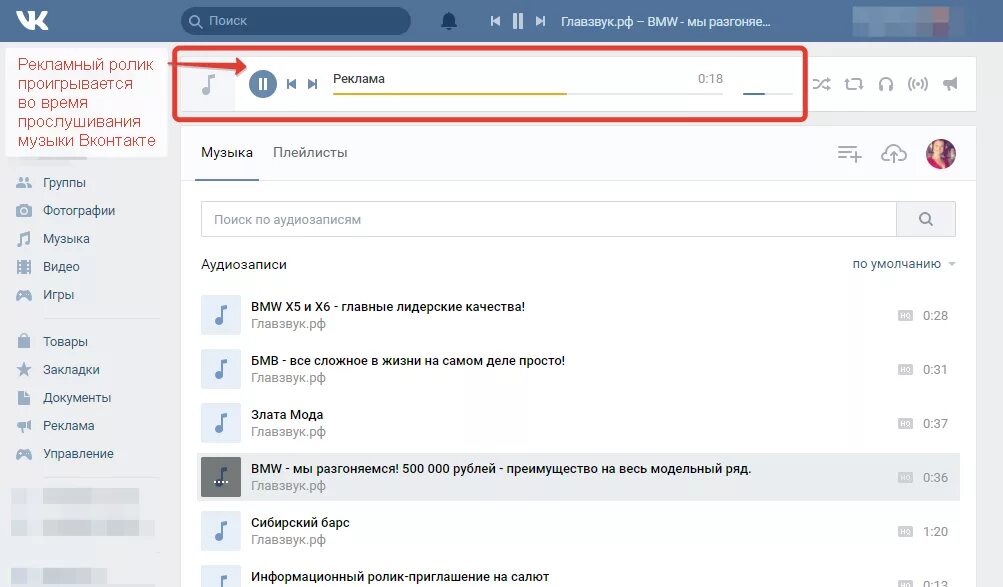Select the Сибирский барс track title
The width and height of the screenshot is (1003, 587).
pos(300,522)
